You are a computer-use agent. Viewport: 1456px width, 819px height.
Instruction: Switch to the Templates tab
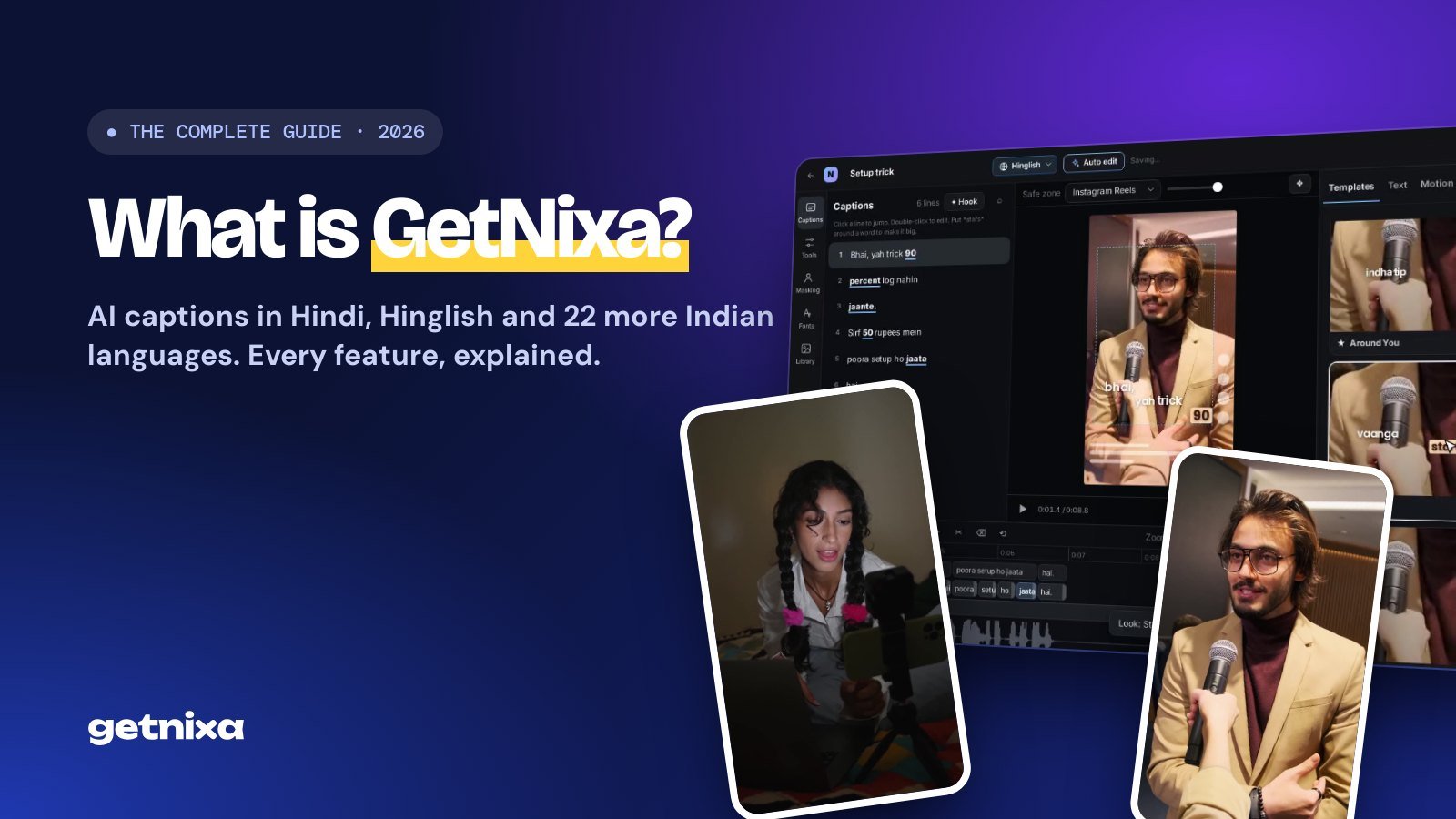point(1350,187)
